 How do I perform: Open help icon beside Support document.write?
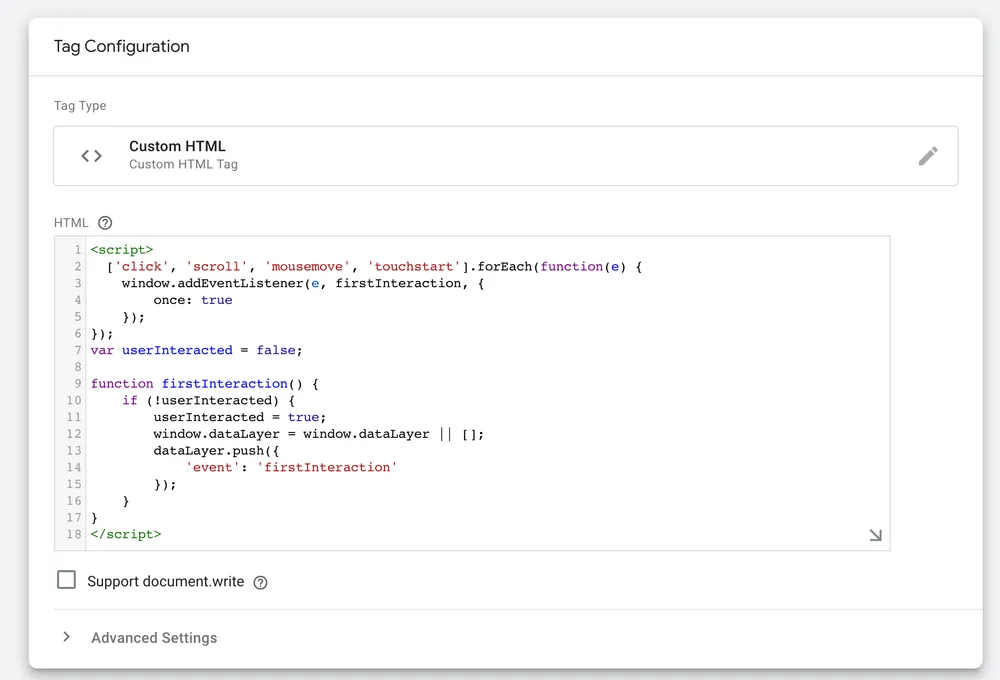tap(261, 583)
